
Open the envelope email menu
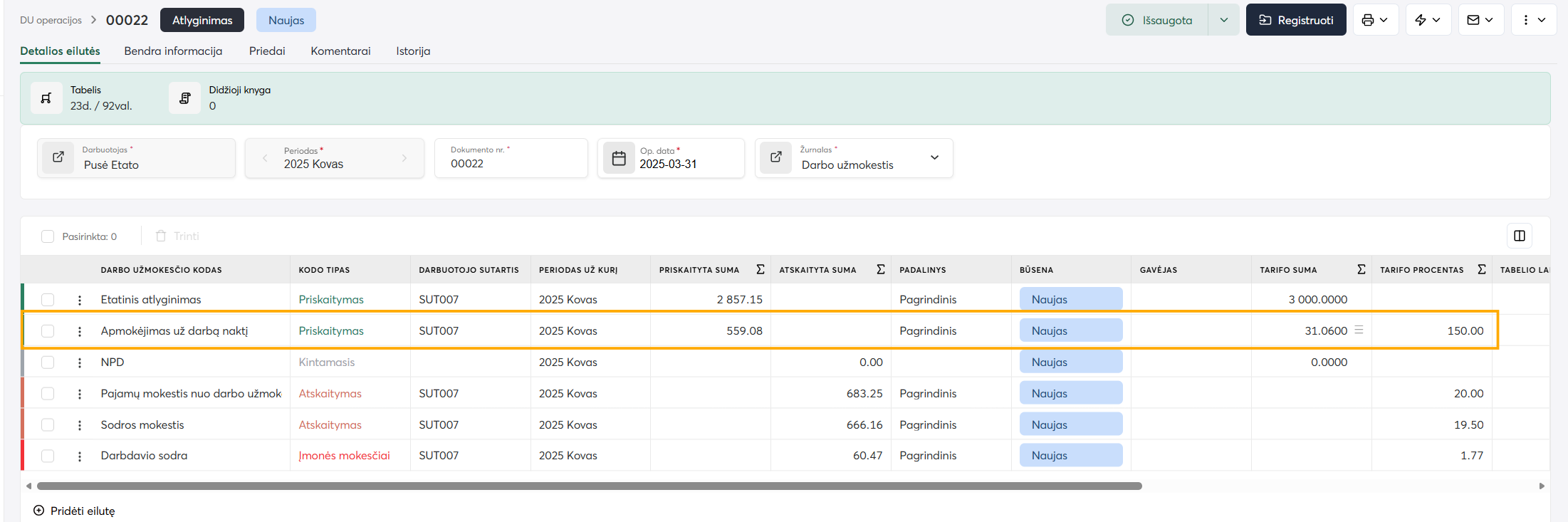coord(1480,20)
